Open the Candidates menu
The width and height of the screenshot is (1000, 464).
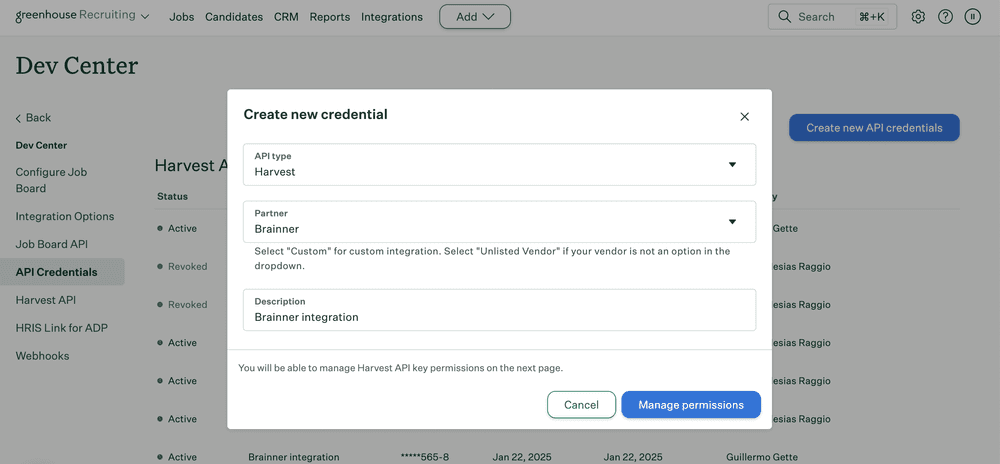[x=234, y=17]
